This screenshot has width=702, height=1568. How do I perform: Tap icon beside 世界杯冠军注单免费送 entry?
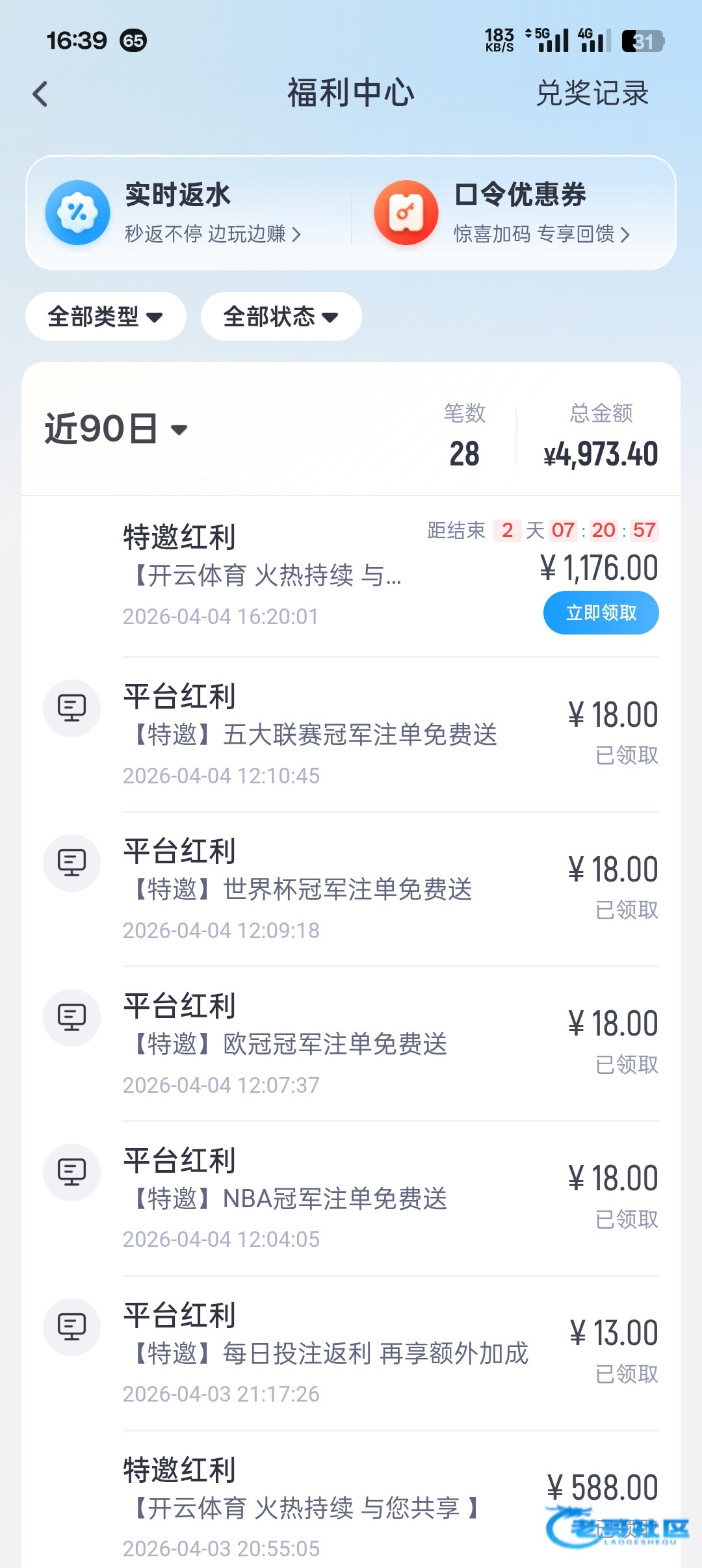[x=71, y=863]
